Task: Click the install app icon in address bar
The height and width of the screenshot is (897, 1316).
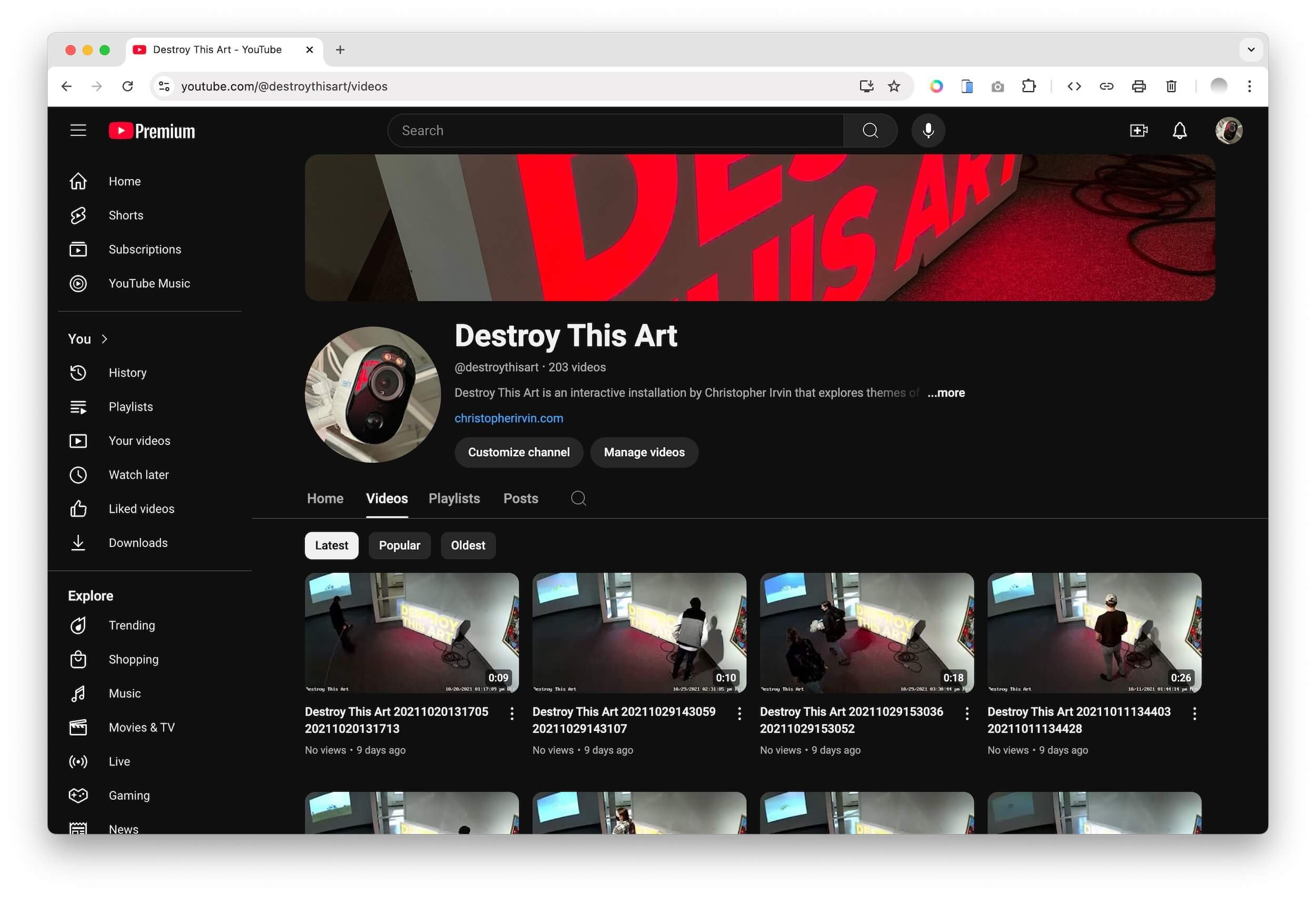Action: click(866, 86)
